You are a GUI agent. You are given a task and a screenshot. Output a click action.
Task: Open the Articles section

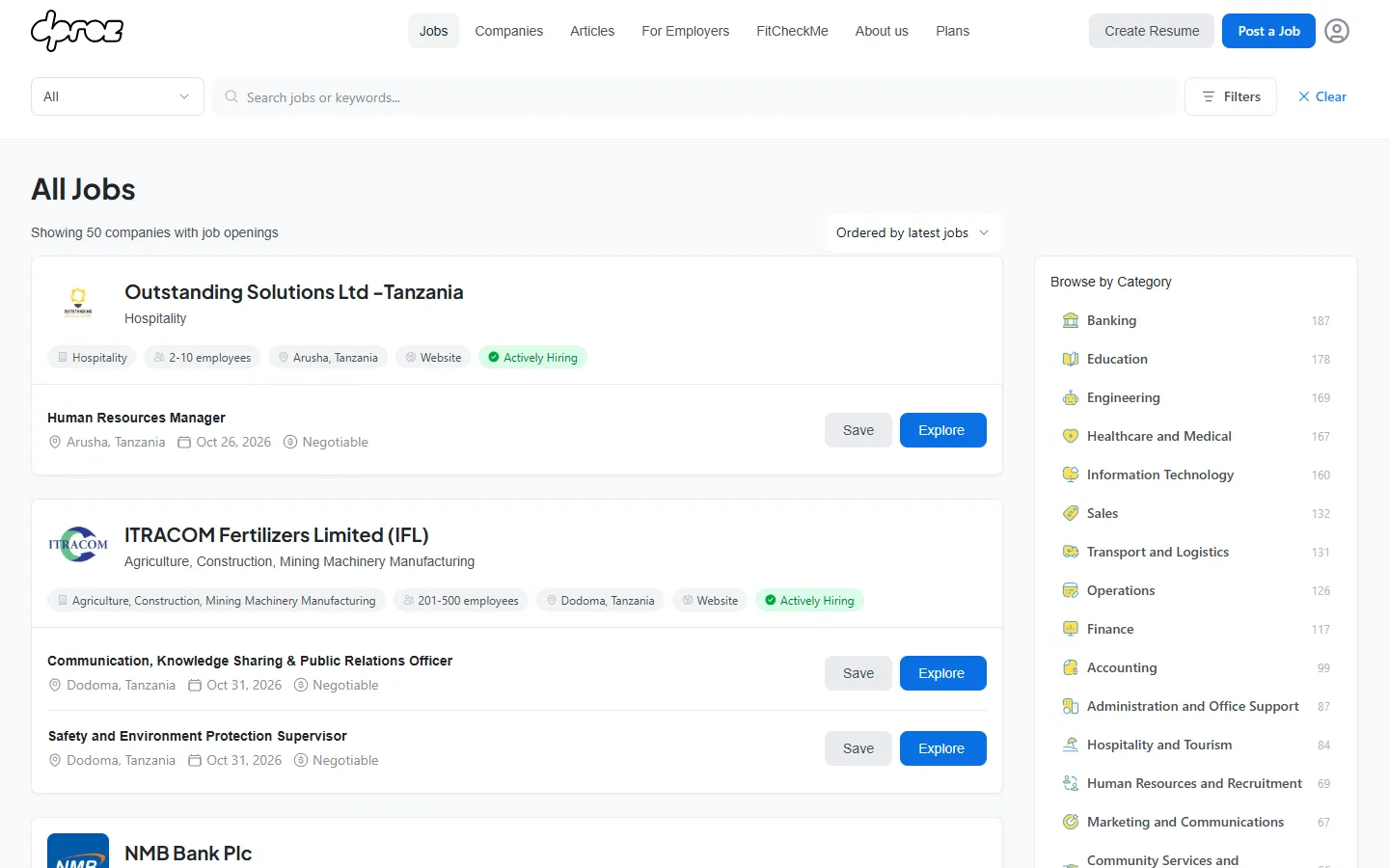(592, 31)
